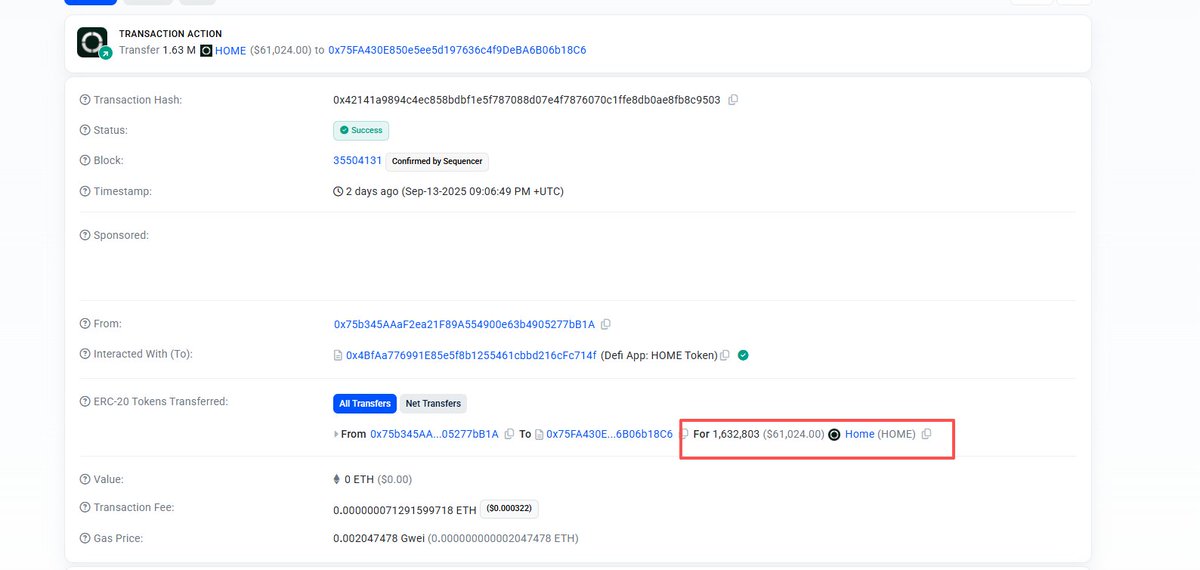Copy the Interacted With contract address
The width and height of the screenshot is (1200, 570).
[725, 355]
